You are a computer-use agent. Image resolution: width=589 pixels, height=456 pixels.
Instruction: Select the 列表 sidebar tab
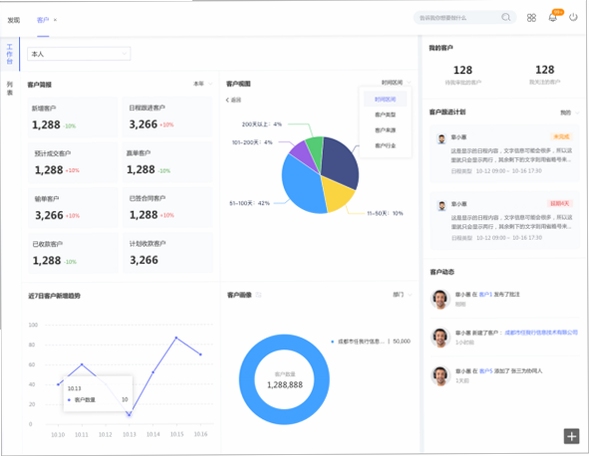(x=10, y=88)
